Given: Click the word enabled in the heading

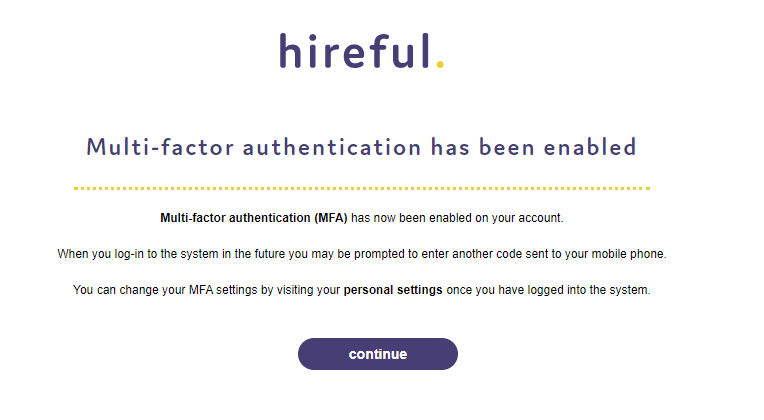Looking at the screenshot, I should pos(590,147).
